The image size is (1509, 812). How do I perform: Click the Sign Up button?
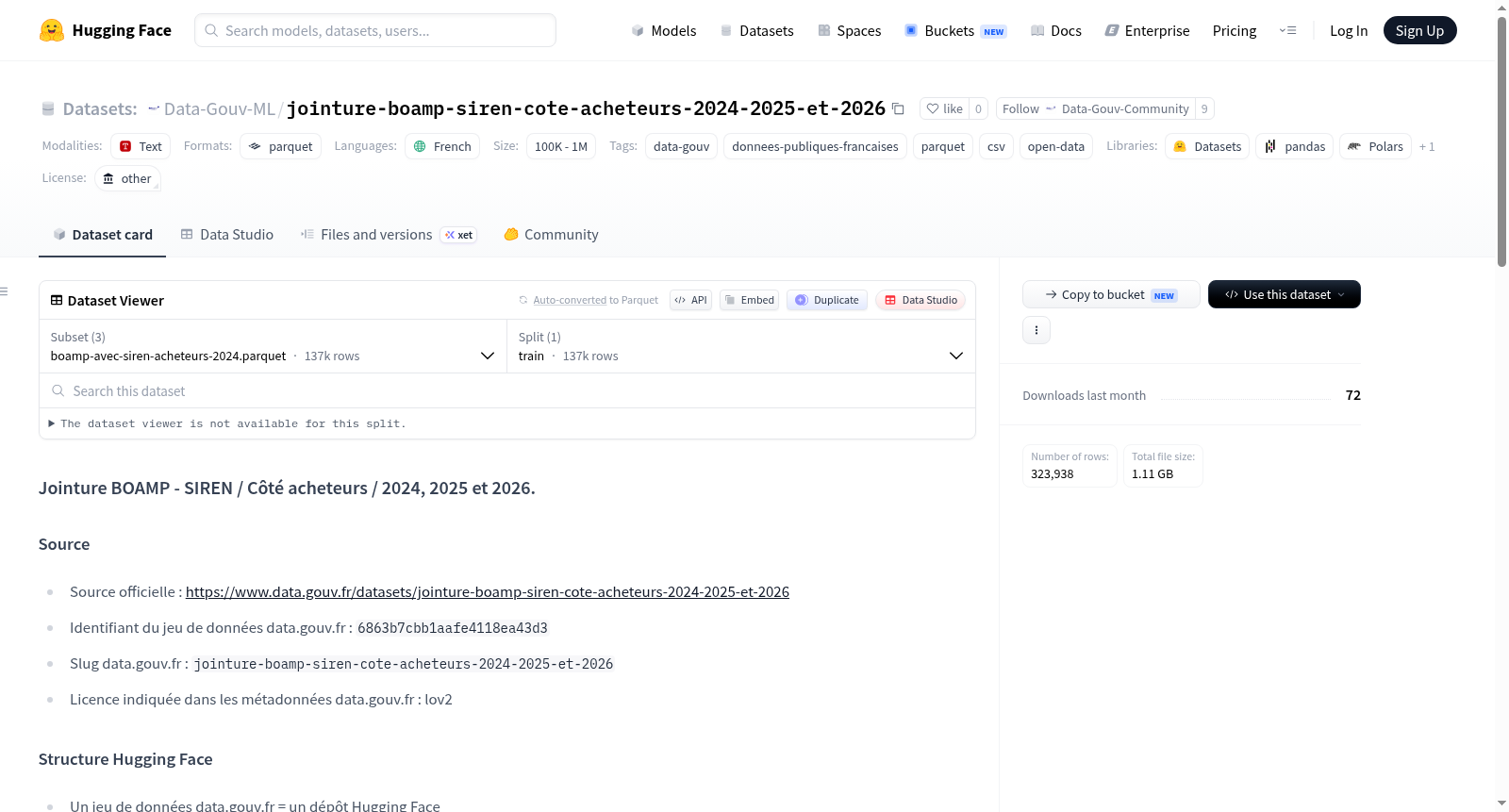click(1419, 30)
